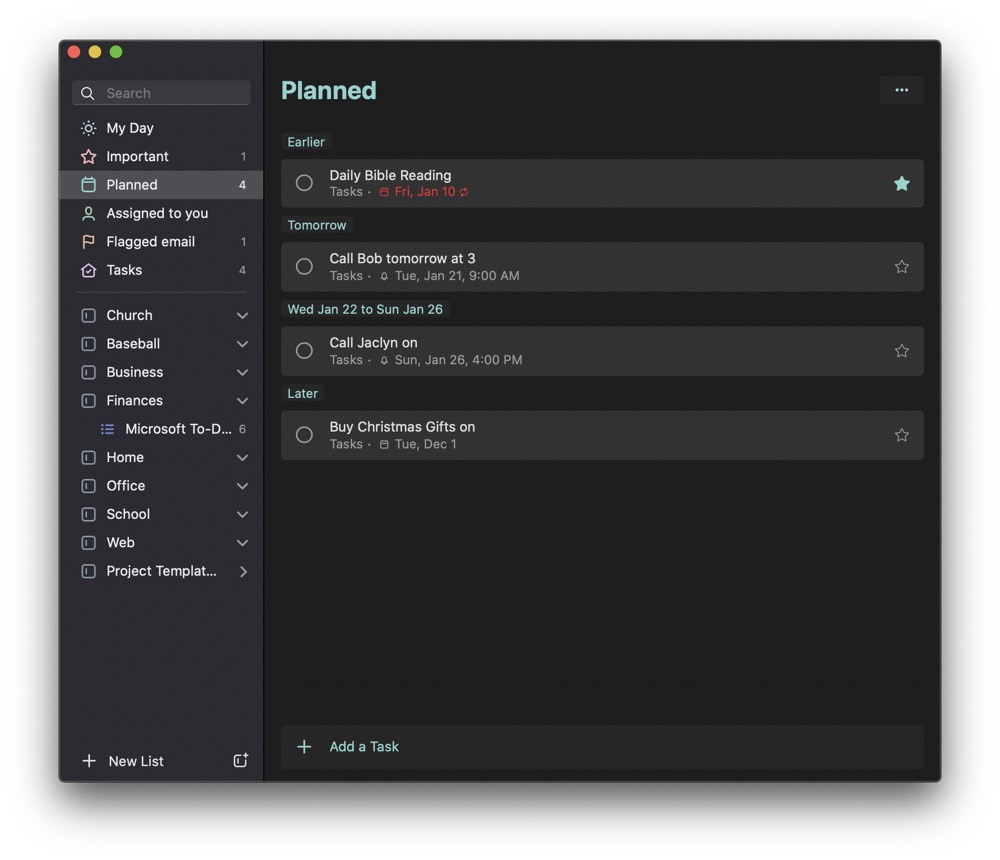The height and width of the screenshot is (860, 1000).
Task: Click the Planned list title heading
Action: click(328, 91)
